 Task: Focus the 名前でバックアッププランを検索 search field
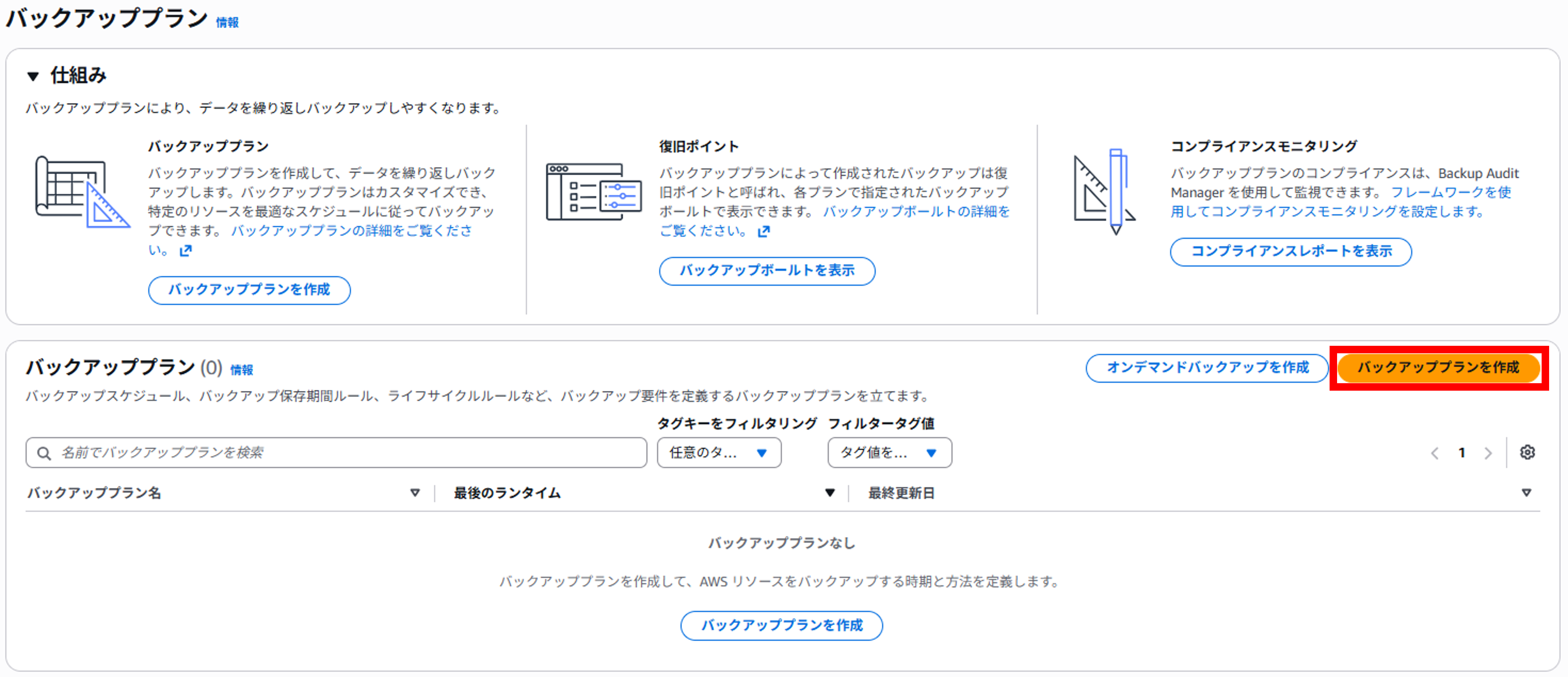coord(336,453)
